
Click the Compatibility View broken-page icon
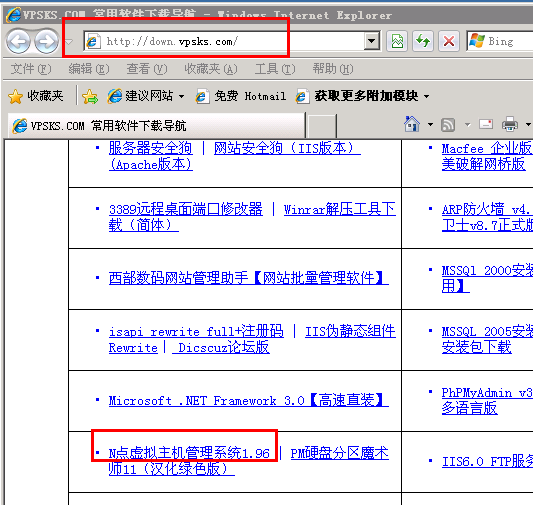pyautogui.click(x=397, y=41)
